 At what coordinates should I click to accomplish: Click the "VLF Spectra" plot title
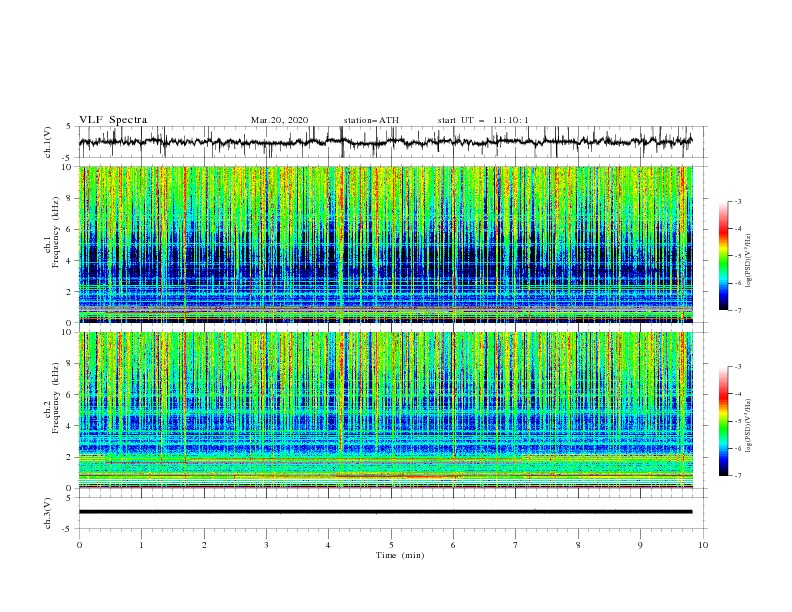click(x=113, y=120)
